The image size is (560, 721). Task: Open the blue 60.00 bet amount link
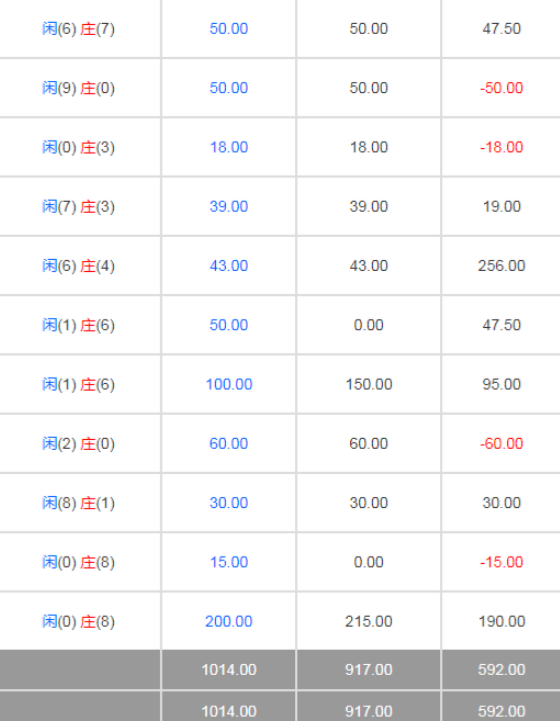[229, 444]
